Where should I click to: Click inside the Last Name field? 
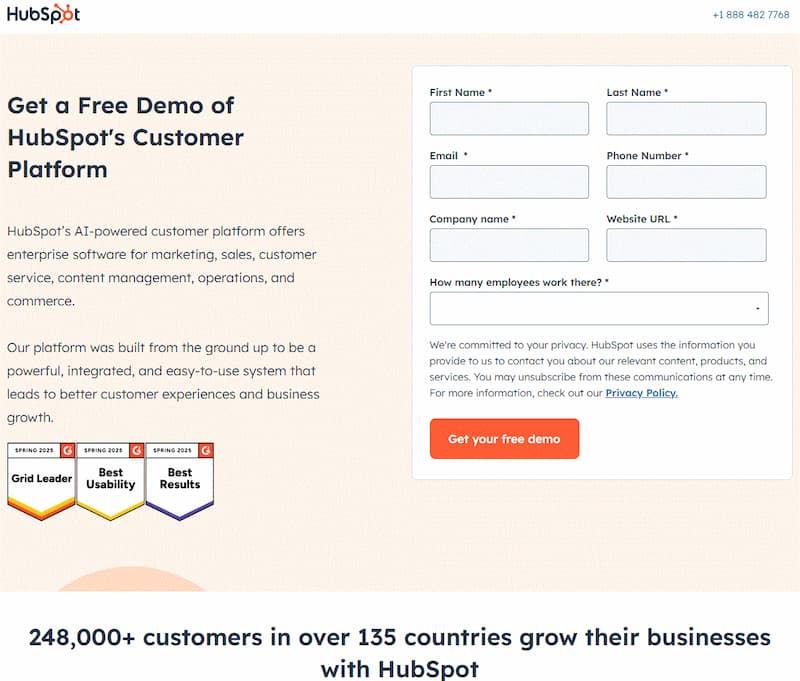click(x=686, y=118)
